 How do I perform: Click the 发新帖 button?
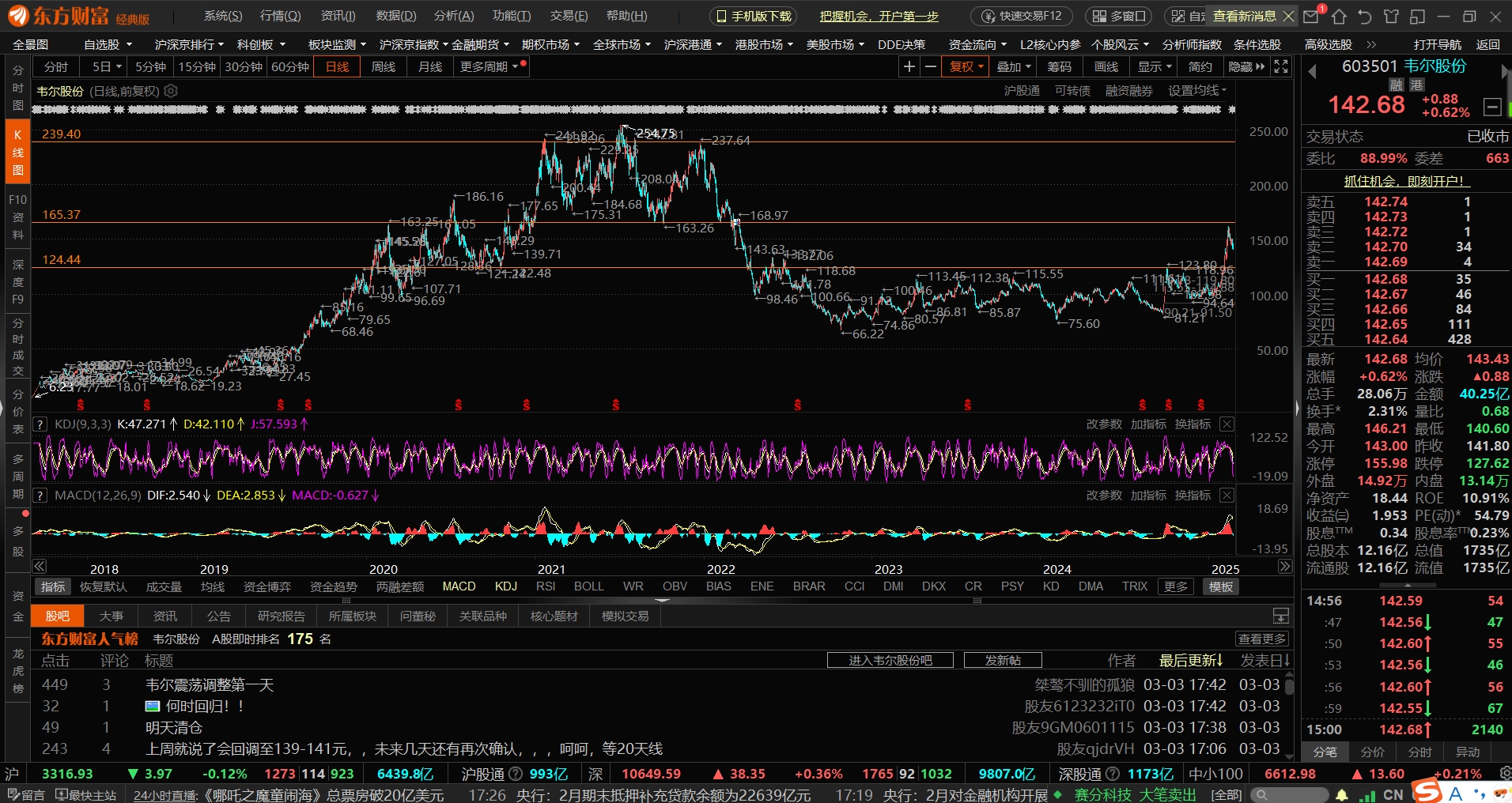1002,661
